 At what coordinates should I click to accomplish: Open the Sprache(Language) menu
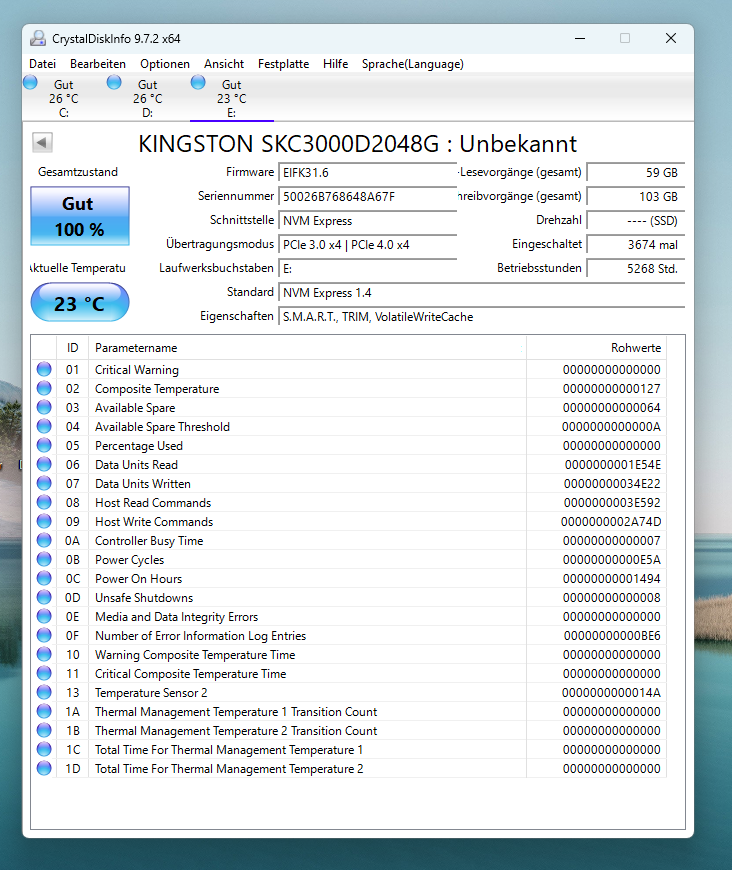[412, 64]
